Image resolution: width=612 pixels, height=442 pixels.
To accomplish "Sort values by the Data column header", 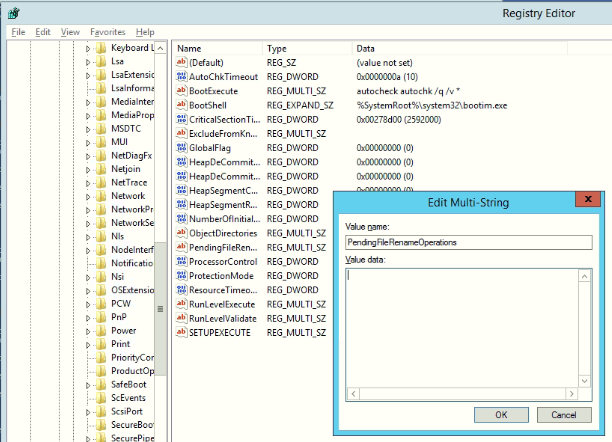I will pyautogui.click(x=460, y=48).
